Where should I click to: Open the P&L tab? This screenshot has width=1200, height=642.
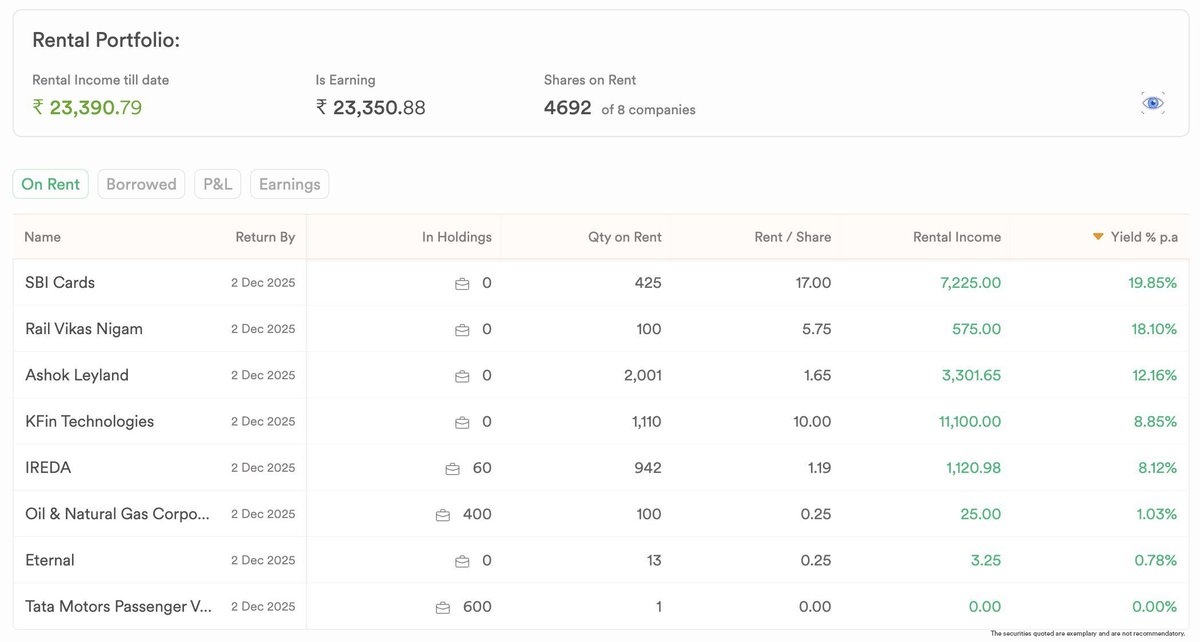[217, 184]
